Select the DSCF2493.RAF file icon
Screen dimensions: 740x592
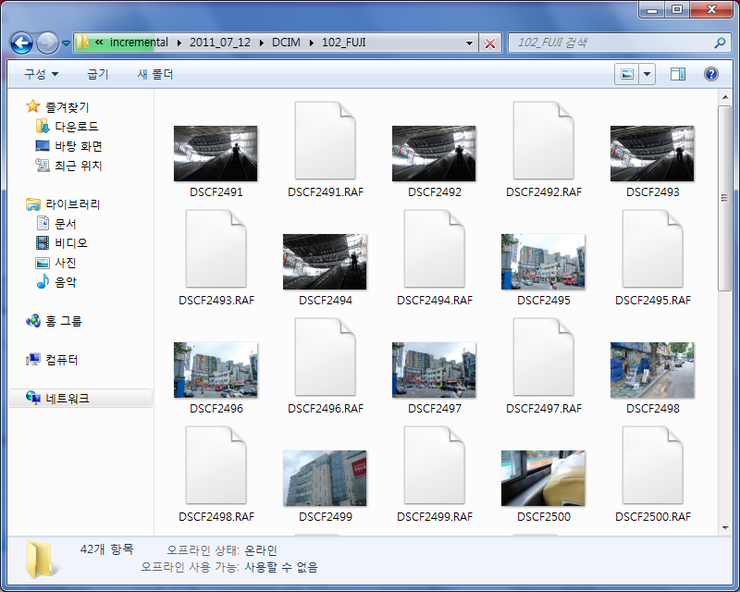point(216,249)
